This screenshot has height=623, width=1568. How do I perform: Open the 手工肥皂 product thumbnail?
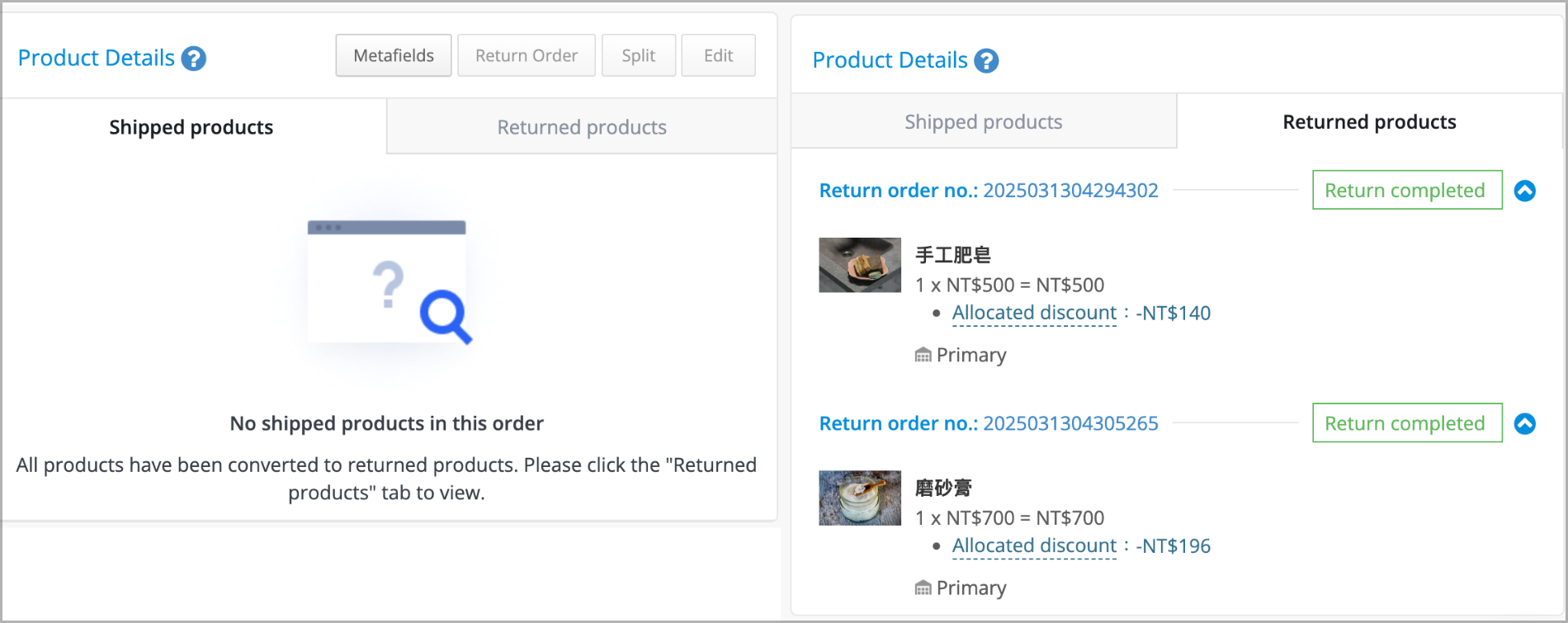tap(860, 265)
